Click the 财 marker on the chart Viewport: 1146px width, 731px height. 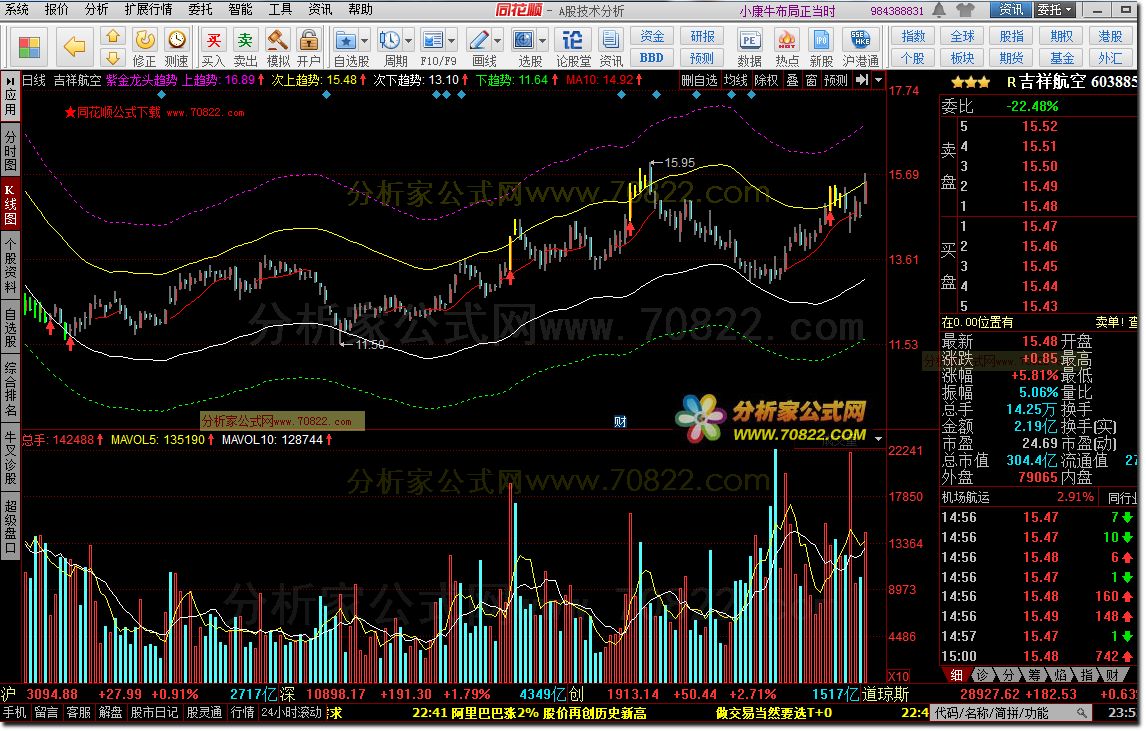(x=620, y=421)
